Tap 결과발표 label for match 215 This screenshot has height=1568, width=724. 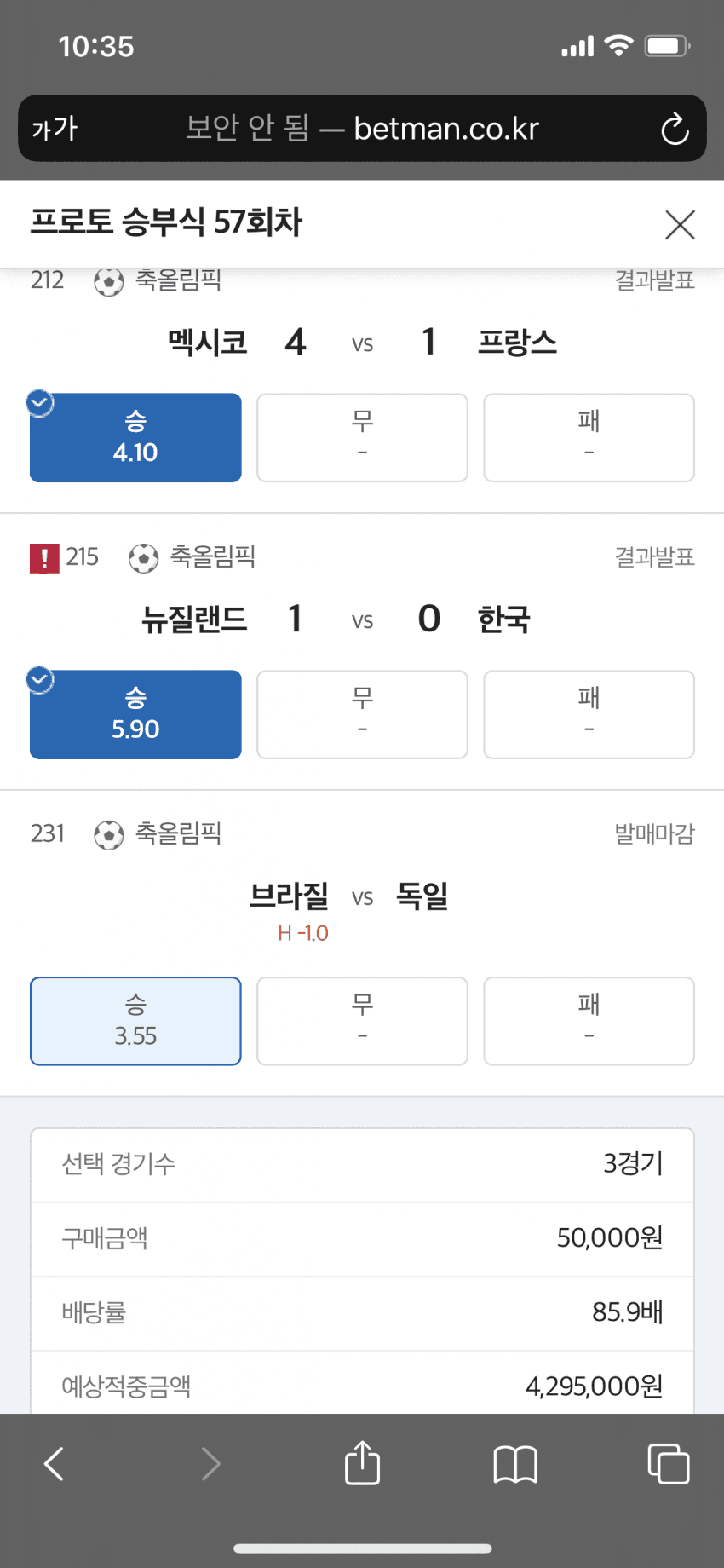click(x=654, y=557)
